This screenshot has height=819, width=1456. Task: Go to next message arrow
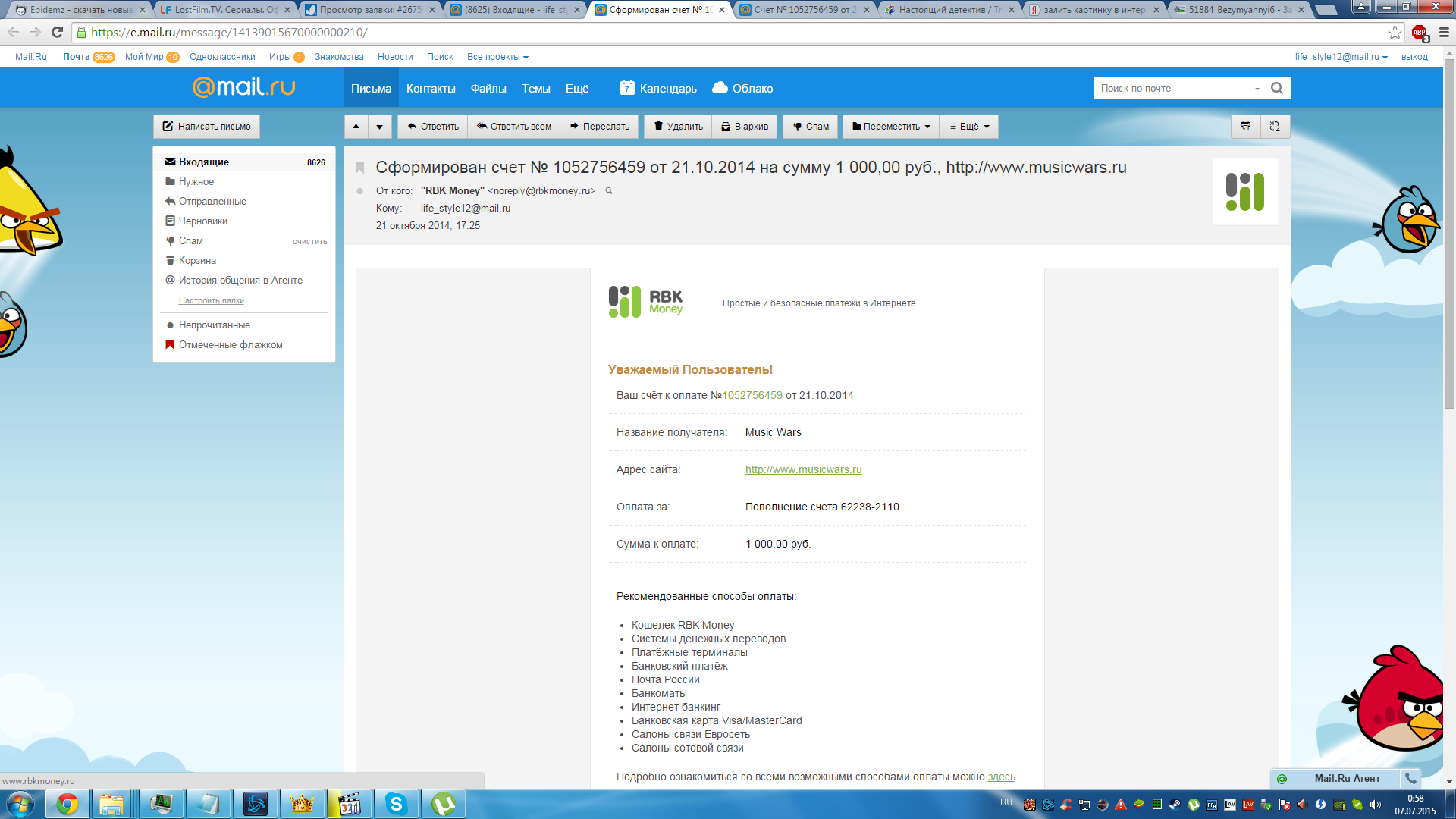click(380, 127)
